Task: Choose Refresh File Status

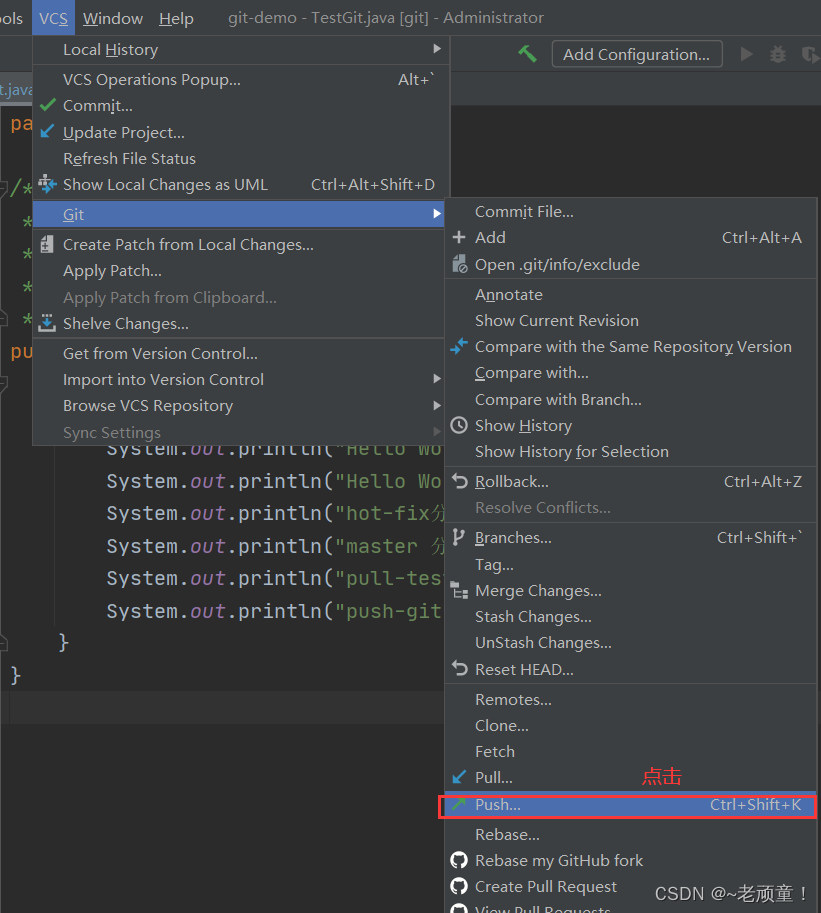Action: 241,158
